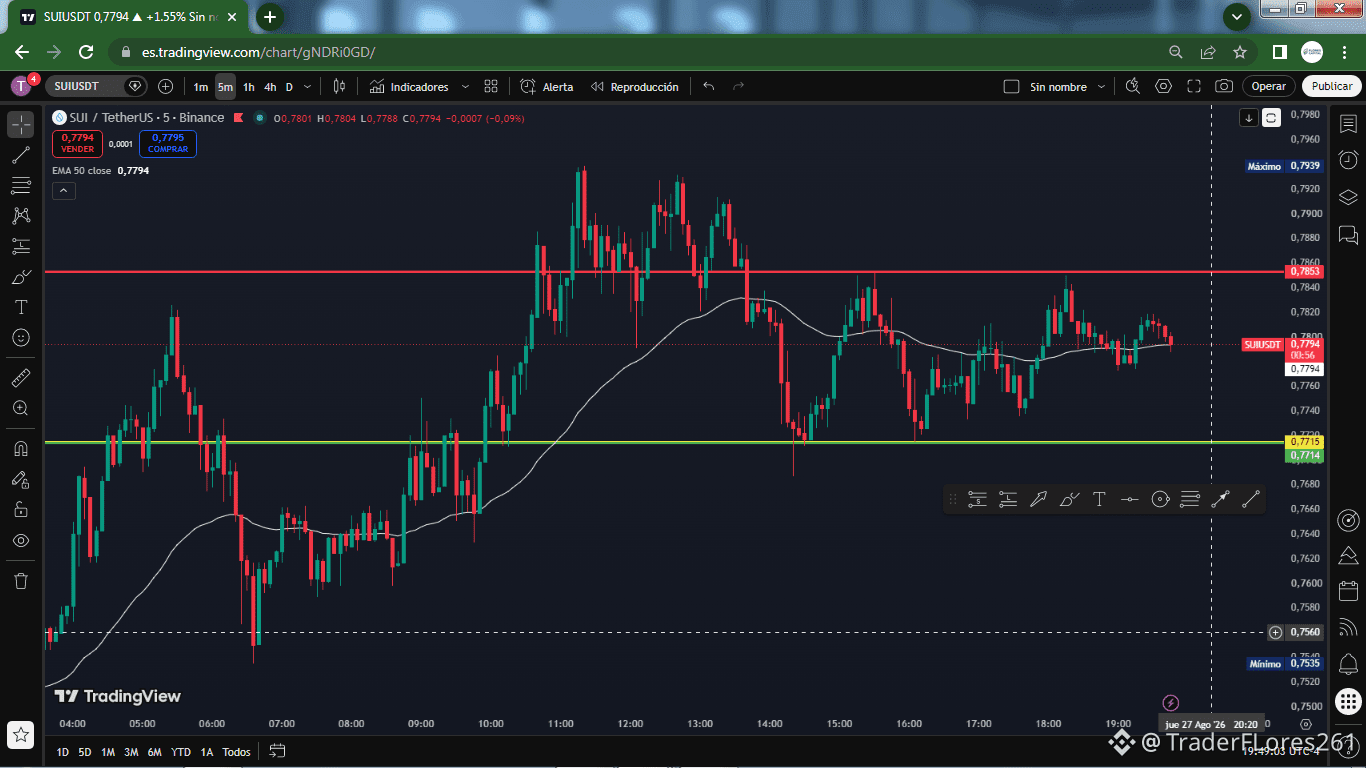1366x768 pixels.
Task: Open the object tree layers panel
Action: pos(1348,197)
